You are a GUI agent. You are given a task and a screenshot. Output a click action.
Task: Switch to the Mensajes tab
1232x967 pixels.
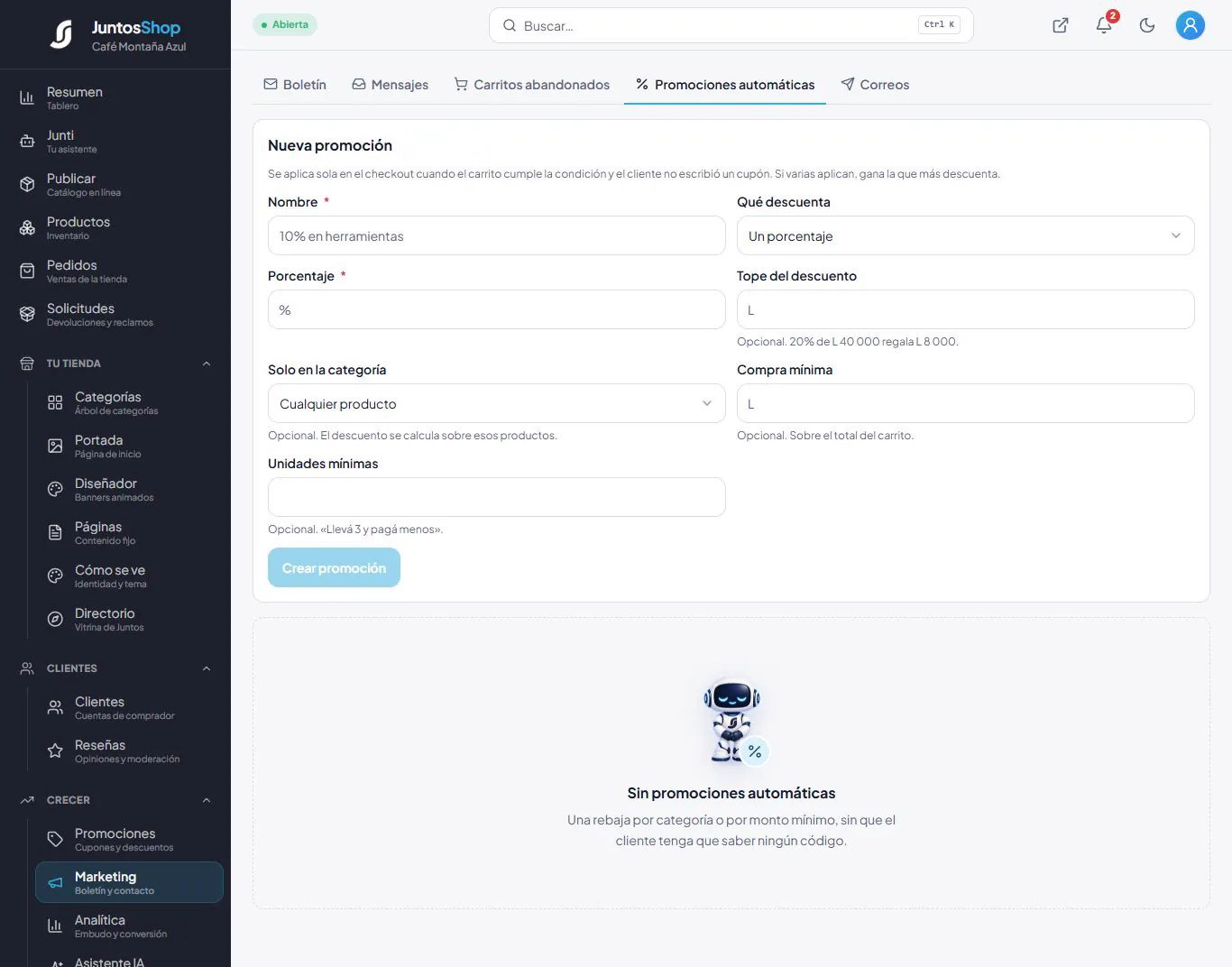pyautogui.click(x=390, y=85)
